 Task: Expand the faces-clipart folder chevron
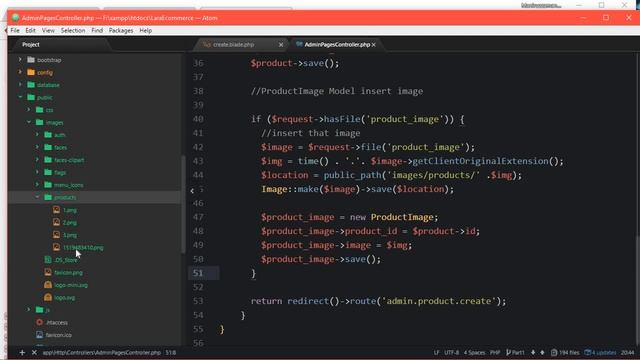pos(37,160)
